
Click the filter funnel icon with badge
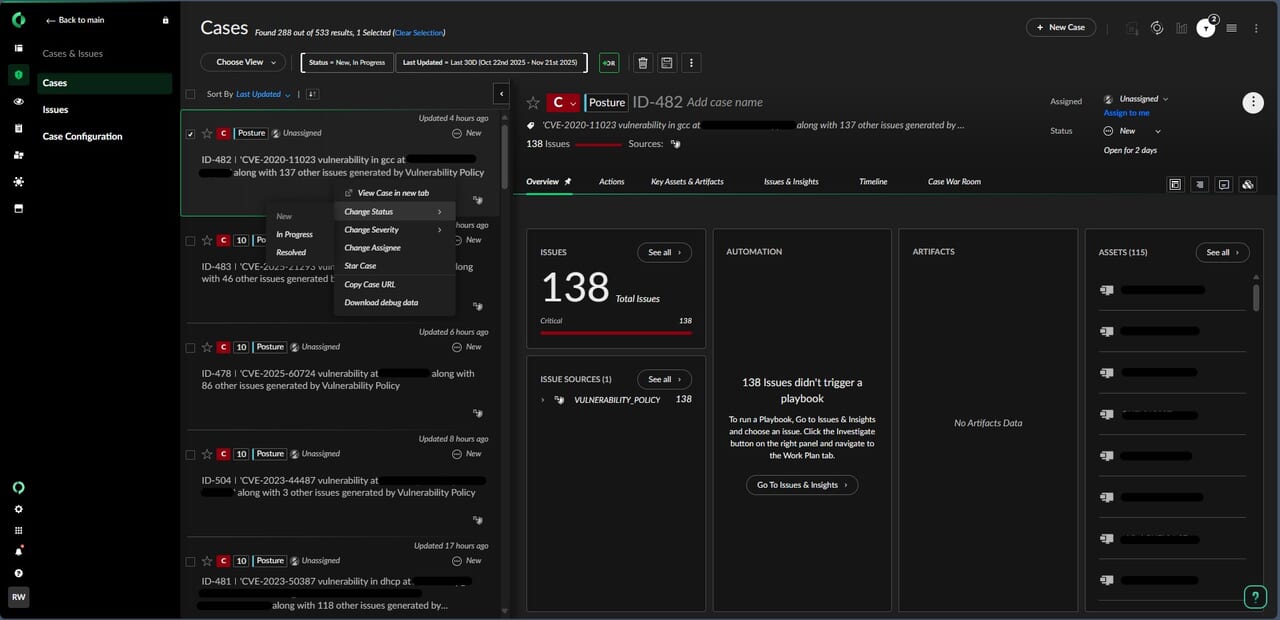click(x=1206, y=29)
